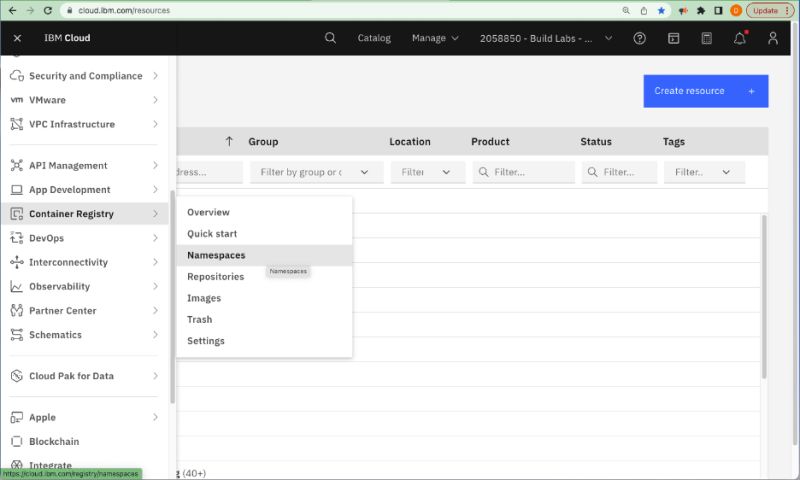
Task: Reload the page in the browser
Action: pyautogui.click(x=47, y=10)
